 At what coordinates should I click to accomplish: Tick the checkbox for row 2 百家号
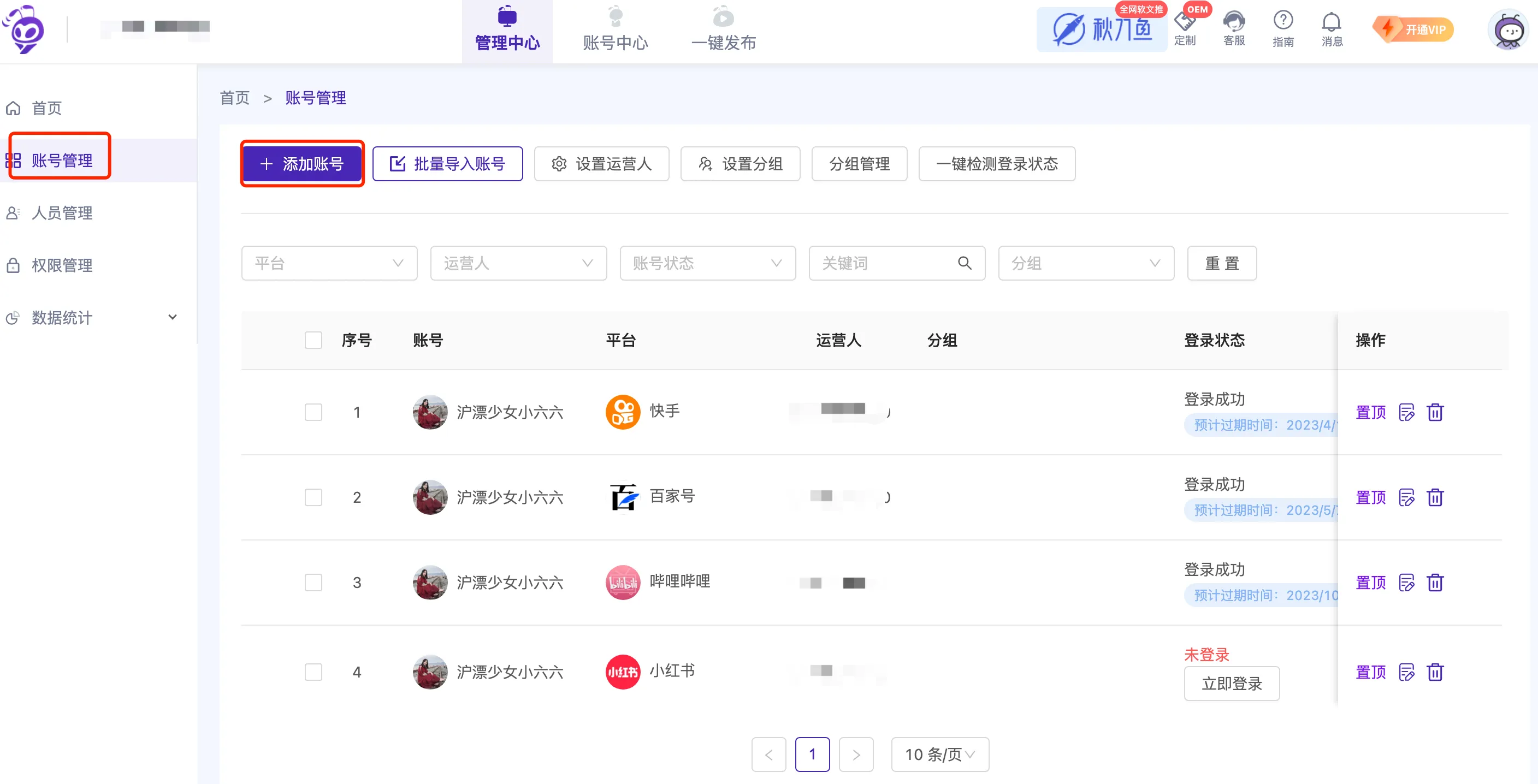click(313, 497)
